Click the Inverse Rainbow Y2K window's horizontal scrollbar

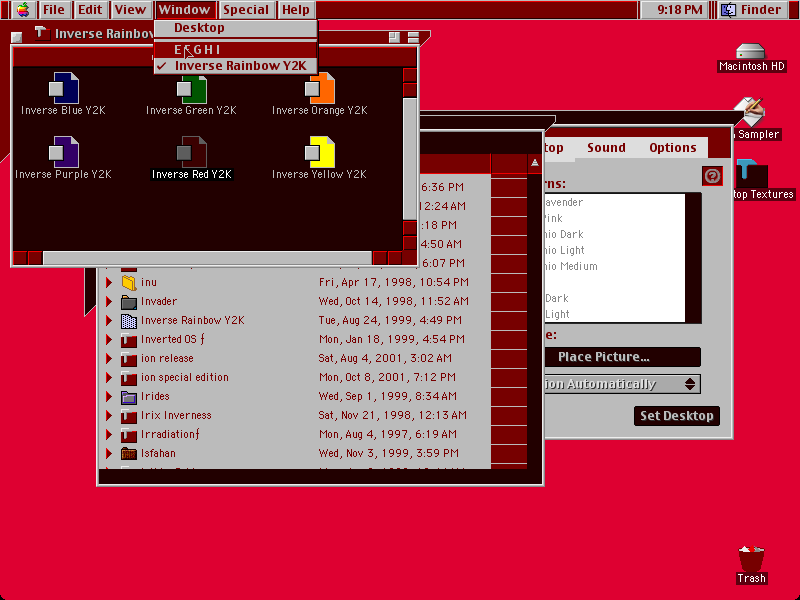tap(207, 258)
